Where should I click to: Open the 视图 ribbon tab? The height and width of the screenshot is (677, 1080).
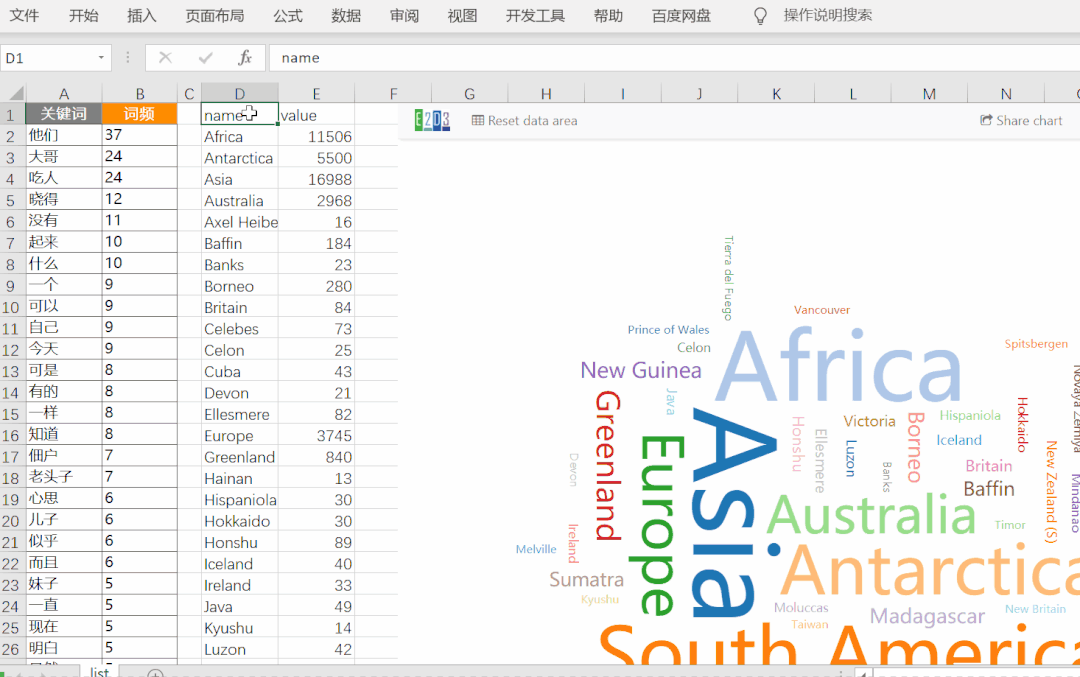coord(462,16)
